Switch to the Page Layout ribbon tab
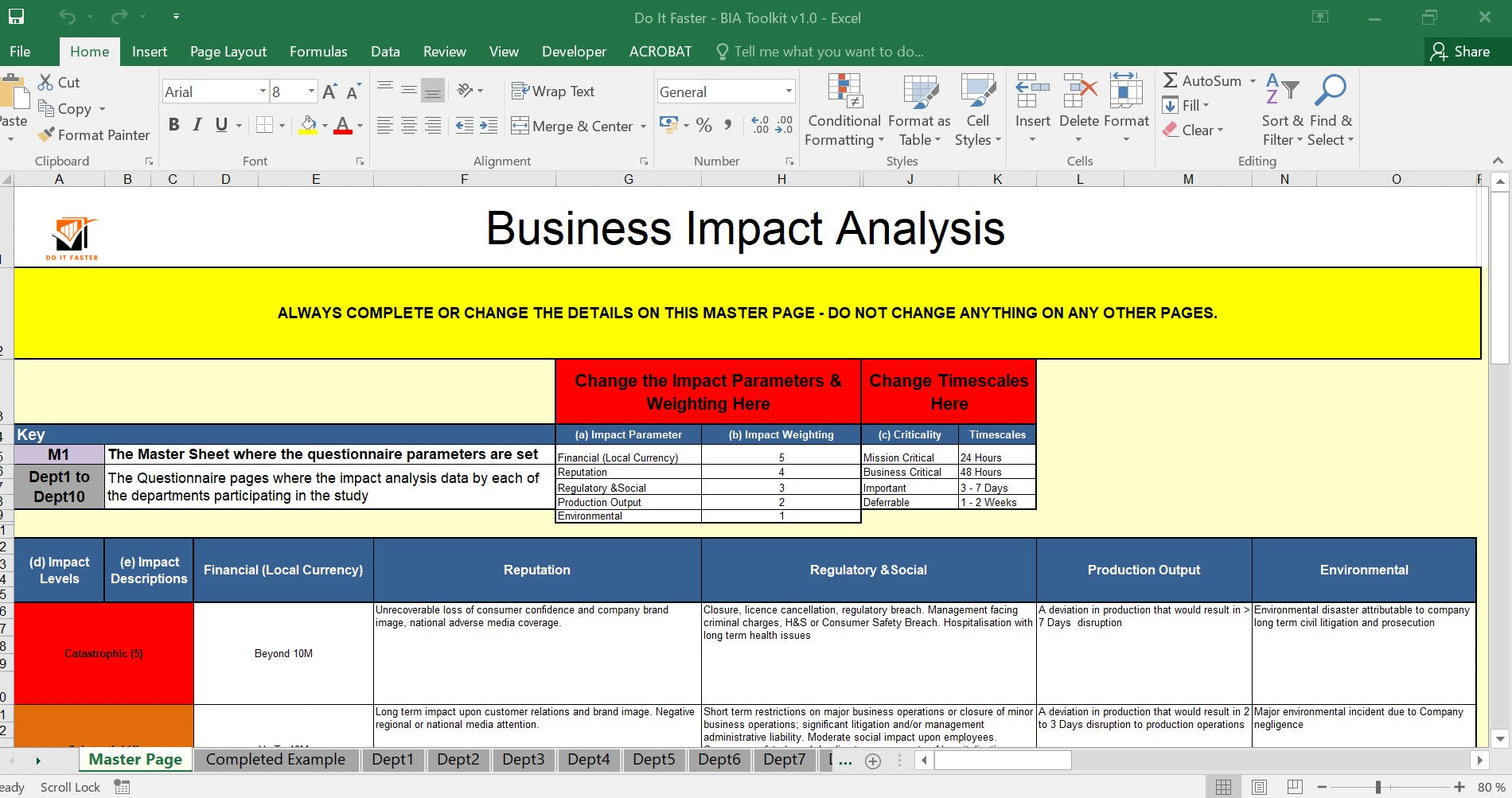This screenshot has width=1512, height=798. (228, 52)
